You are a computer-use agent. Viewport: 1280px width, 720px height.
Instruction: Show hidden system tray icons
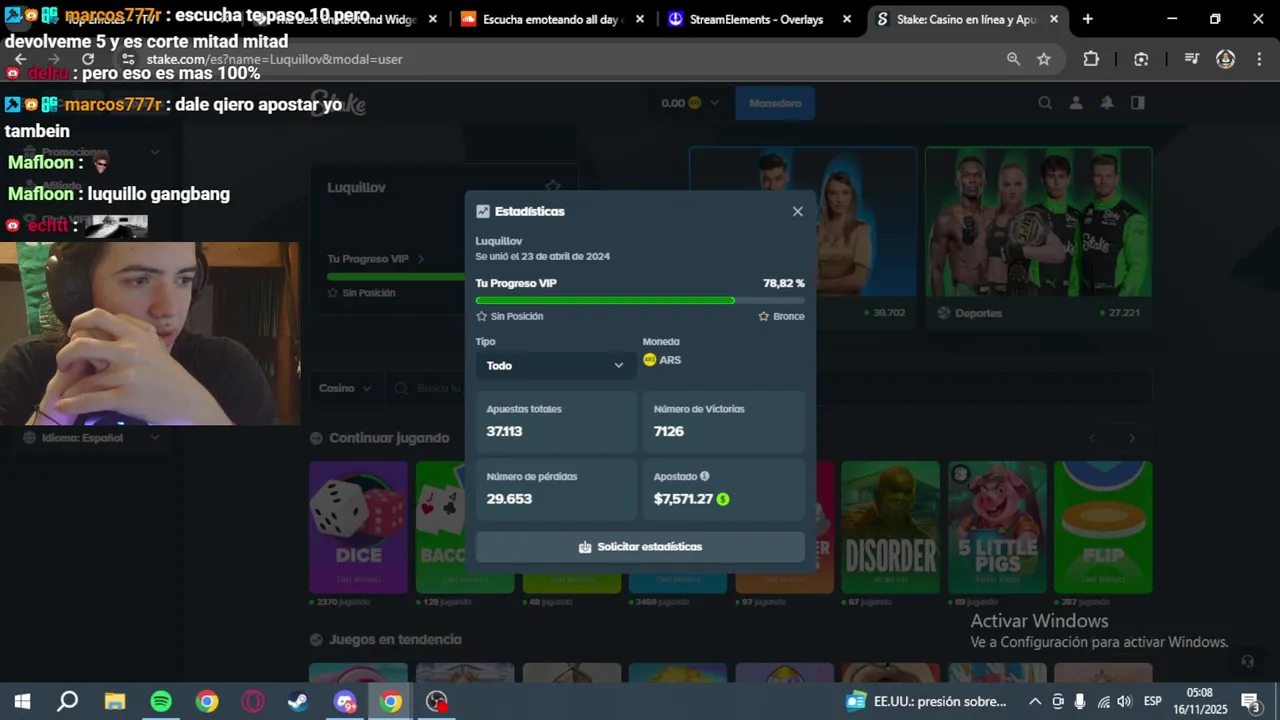tap(1035, 701)
